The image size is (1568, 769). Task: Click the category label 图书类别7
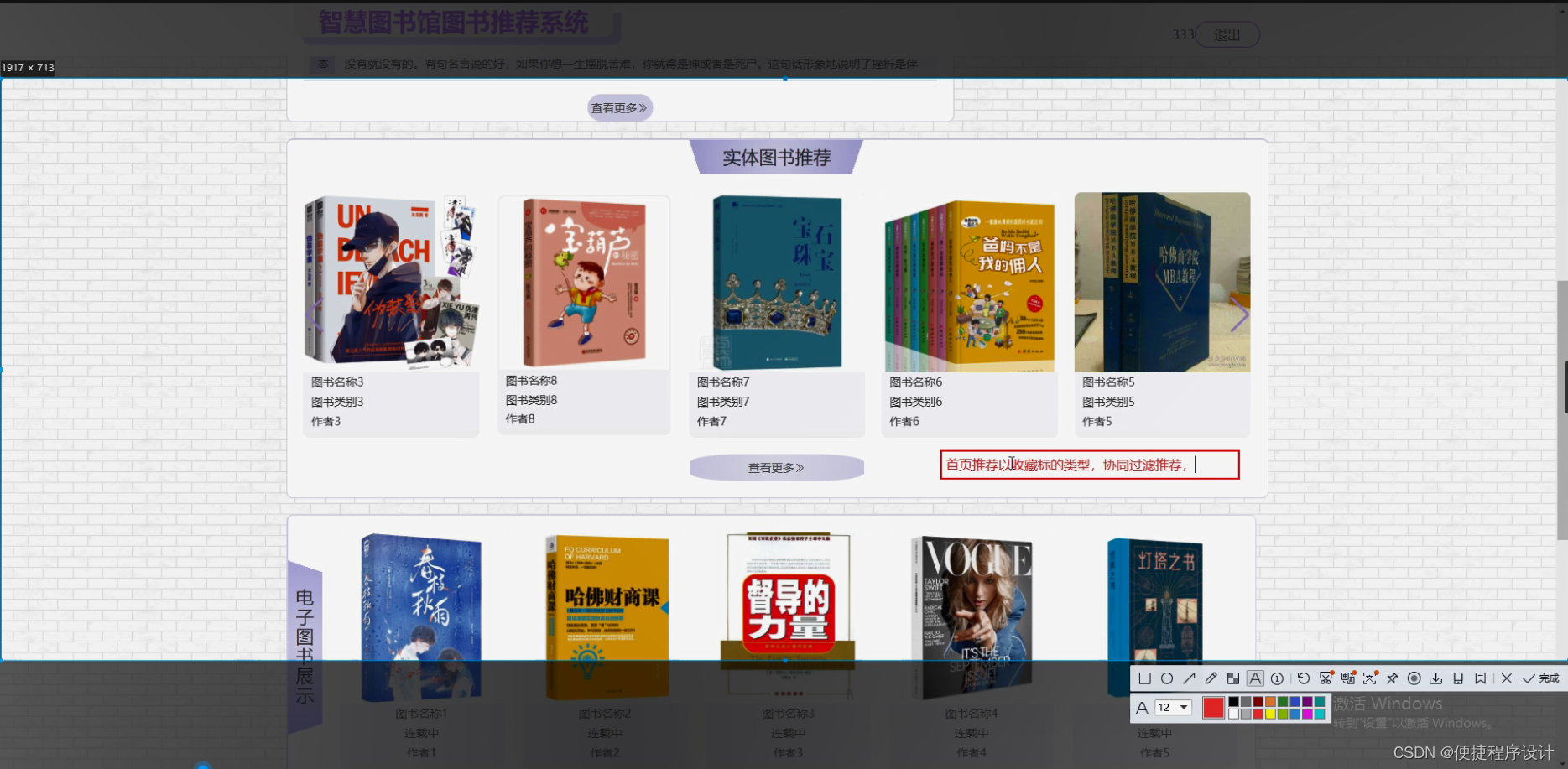(723, 402)
